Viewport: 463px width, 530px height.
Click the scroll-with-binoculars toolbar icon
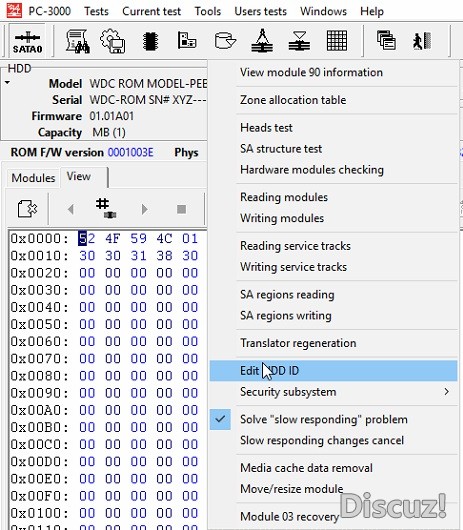point(78,41)
